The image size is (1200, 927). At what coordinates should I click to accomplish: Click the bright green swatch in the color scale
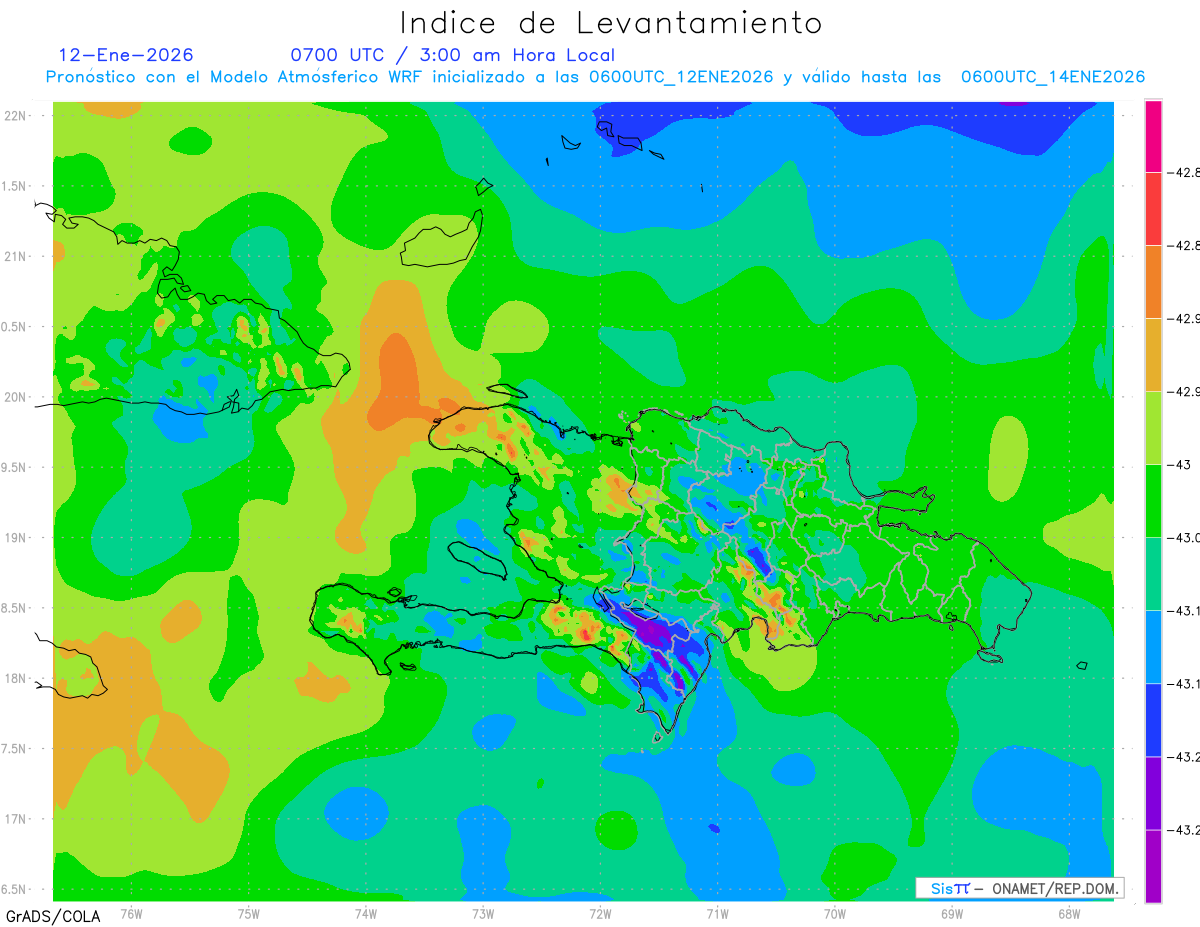(x=1153, y=500)
